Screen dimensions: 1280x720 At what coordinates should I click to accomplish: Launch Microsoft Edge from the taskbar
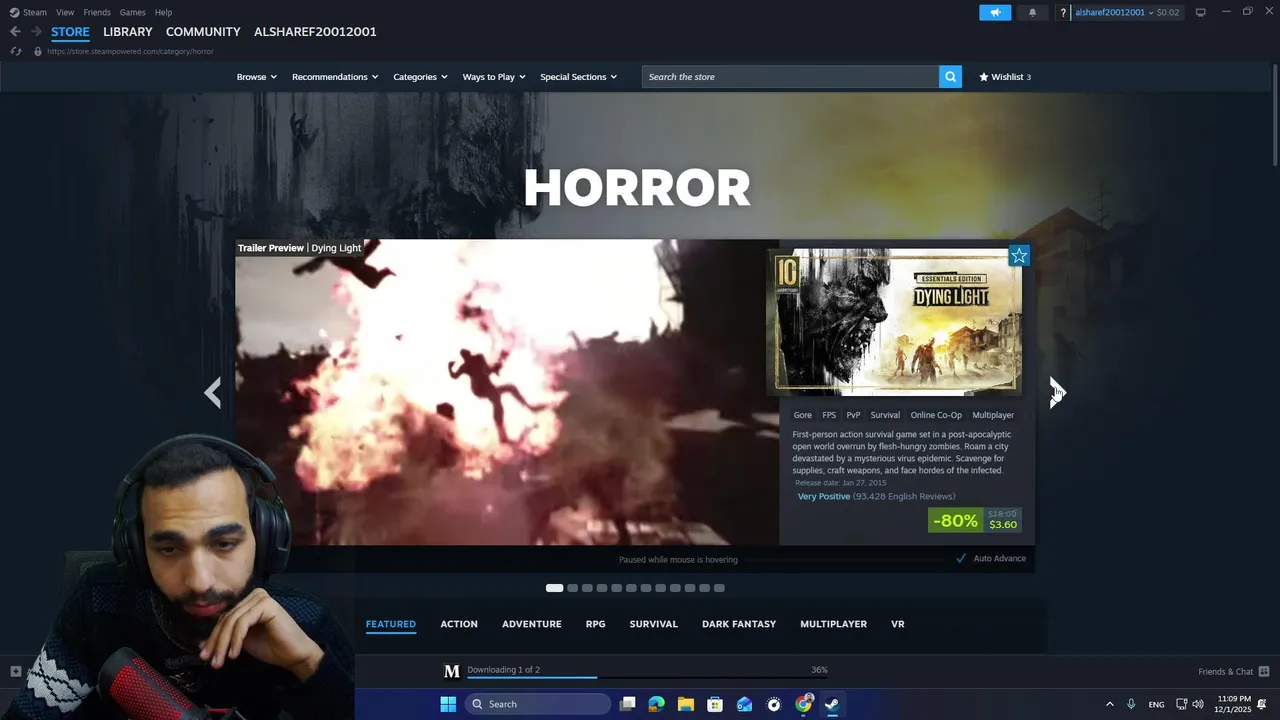coord(656,704)
